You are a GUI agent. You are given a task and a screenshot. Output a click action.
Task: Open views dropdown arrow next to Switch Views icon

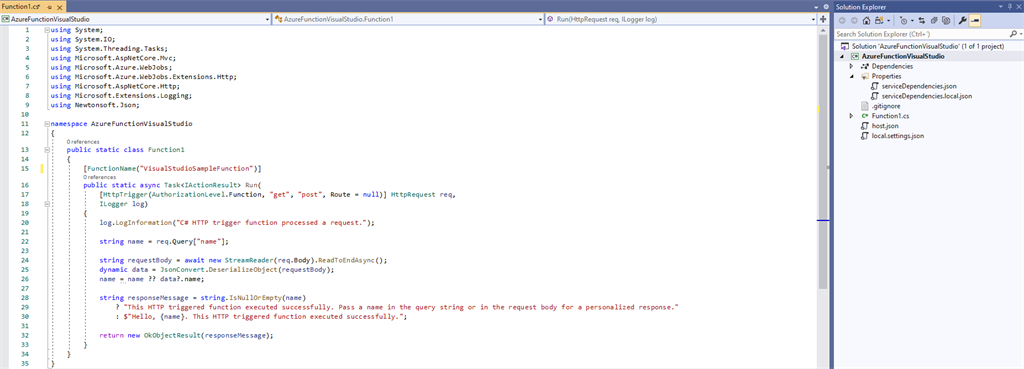pyautogui.click(x=888, y=21)
